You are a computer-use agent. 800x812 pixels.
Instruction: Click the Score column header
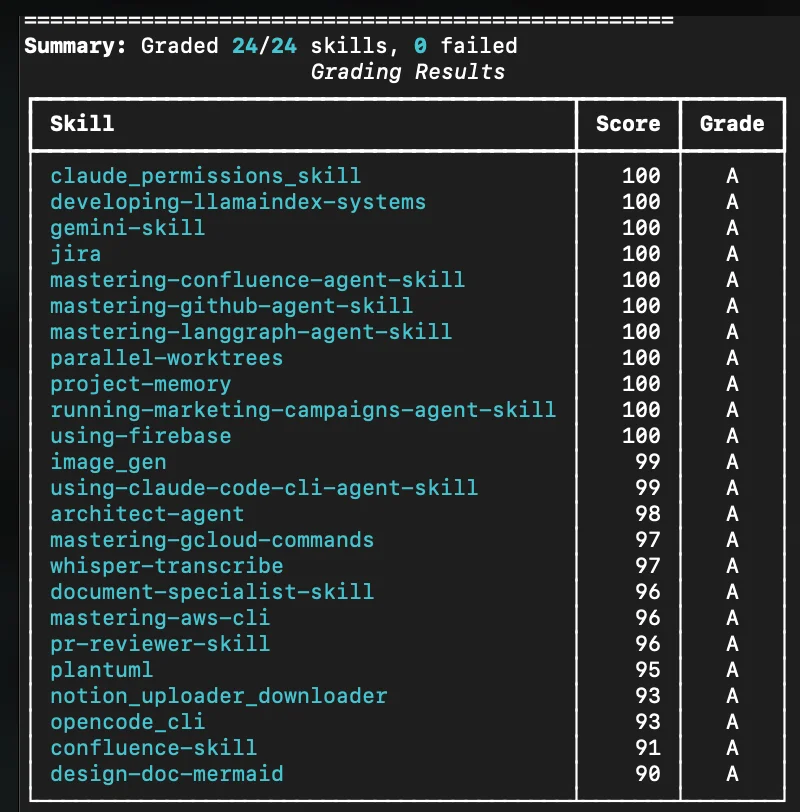coord(628,124)
